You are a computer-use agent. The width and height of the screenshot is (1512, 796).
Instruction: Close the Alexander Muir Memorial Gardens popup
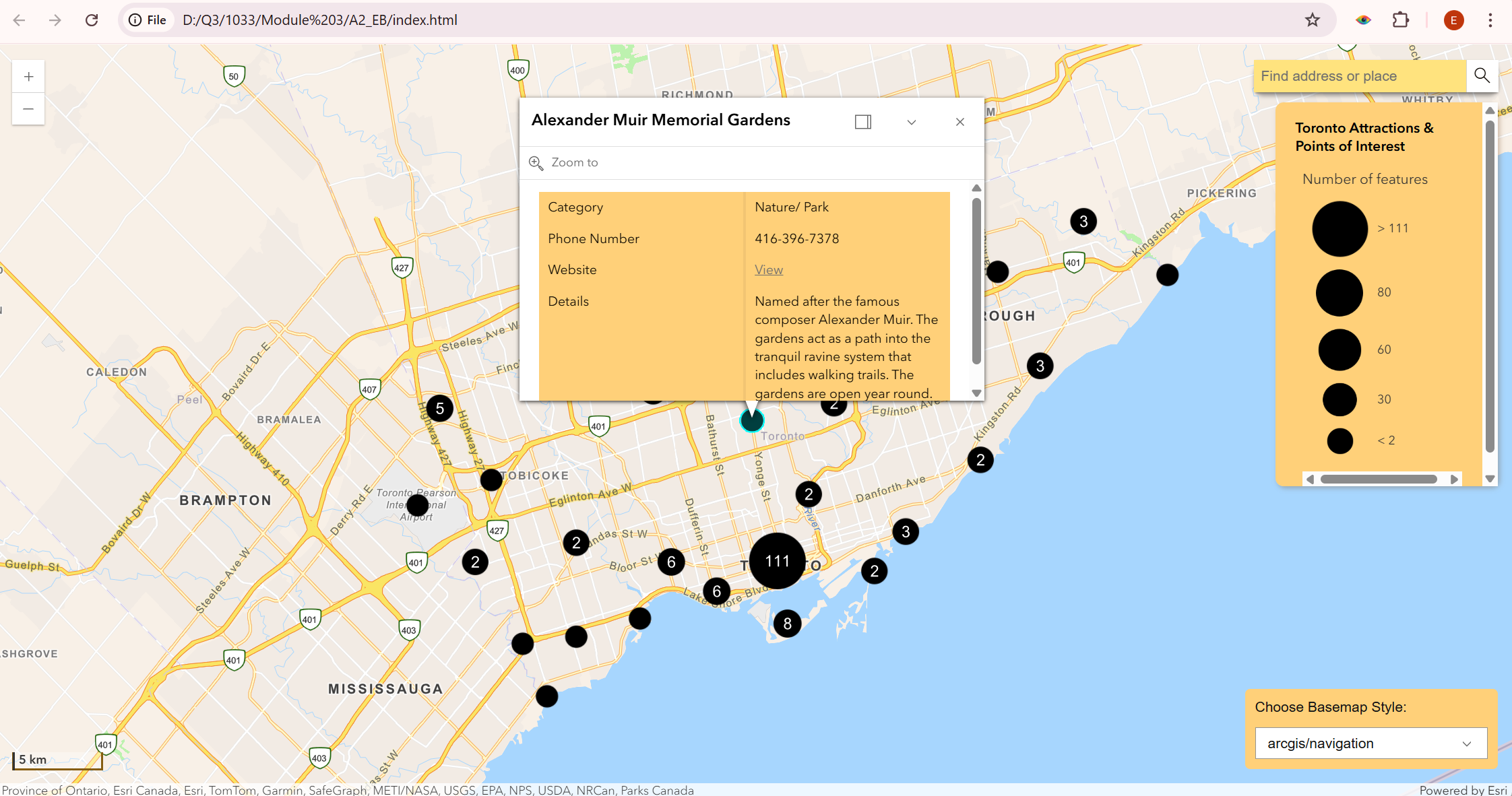click(960, 122)
